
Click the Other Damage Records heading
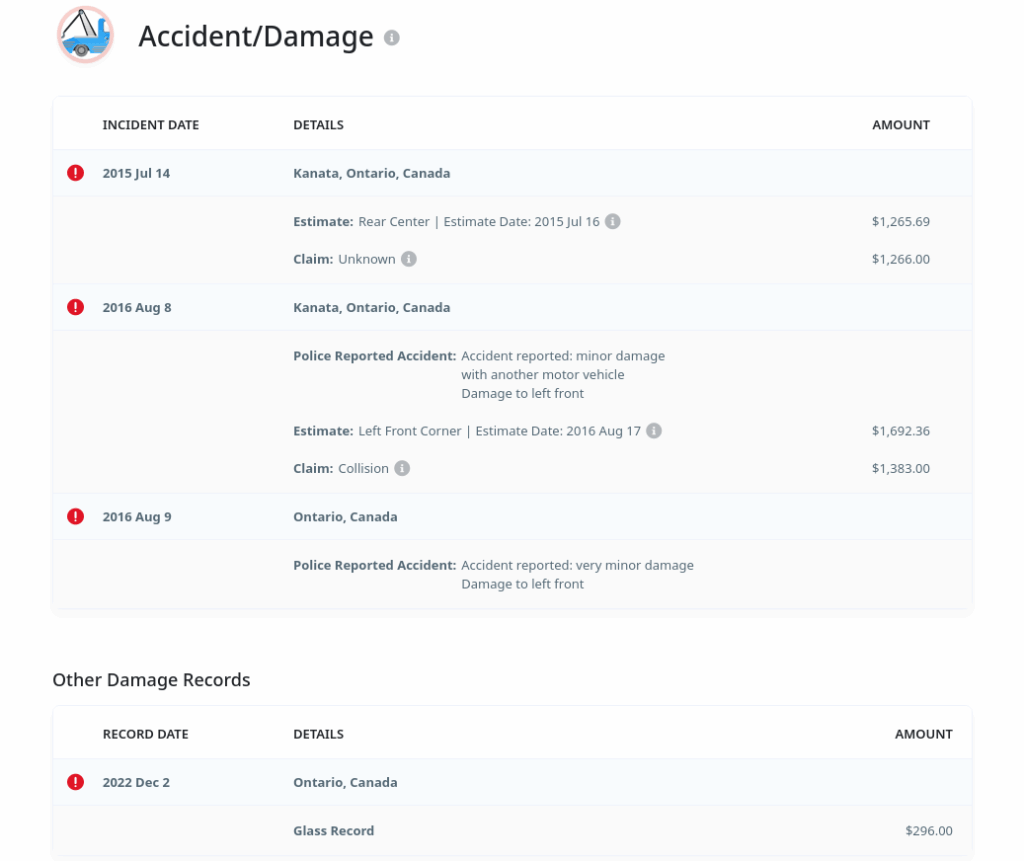click(151, 680)
